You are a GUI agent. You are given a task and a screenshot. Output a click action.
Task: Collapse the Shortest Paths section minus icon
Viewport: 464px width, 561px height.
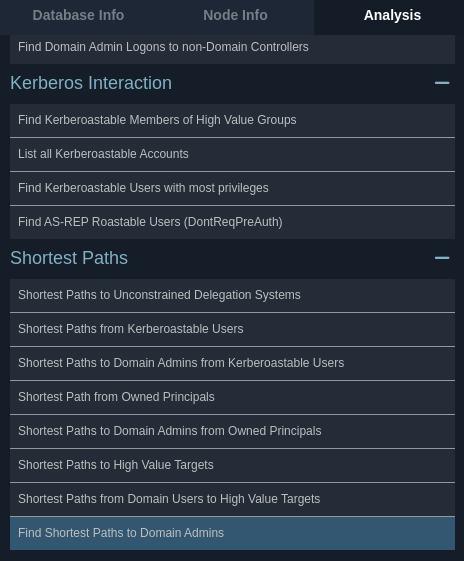pos(442,258)
